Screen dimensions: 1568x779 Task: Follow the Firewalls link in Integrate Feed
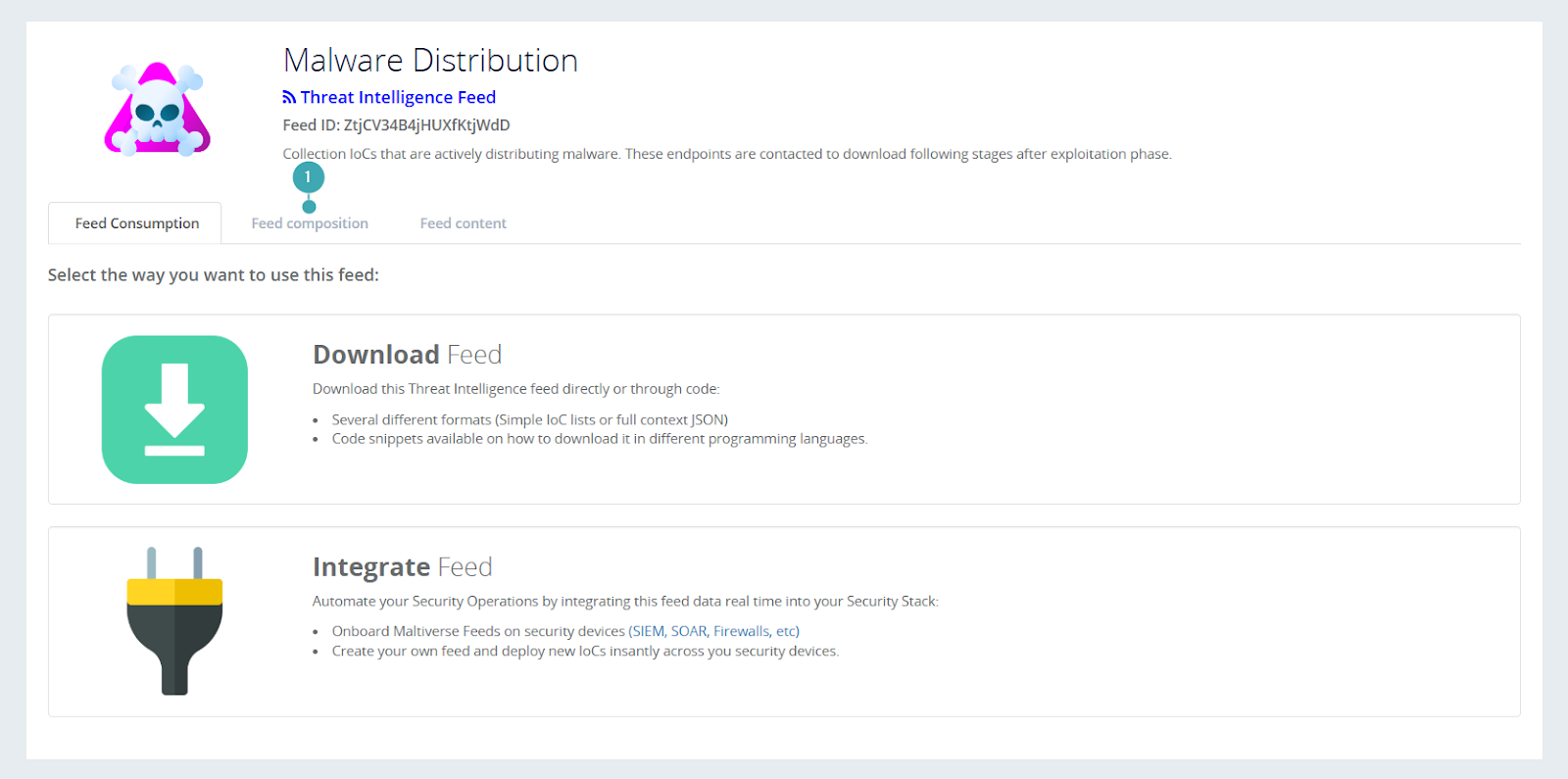tap(742, 631)
